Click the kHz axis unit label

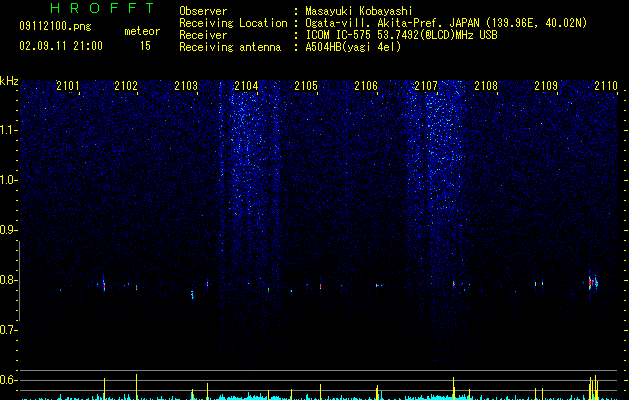point(9,81)
